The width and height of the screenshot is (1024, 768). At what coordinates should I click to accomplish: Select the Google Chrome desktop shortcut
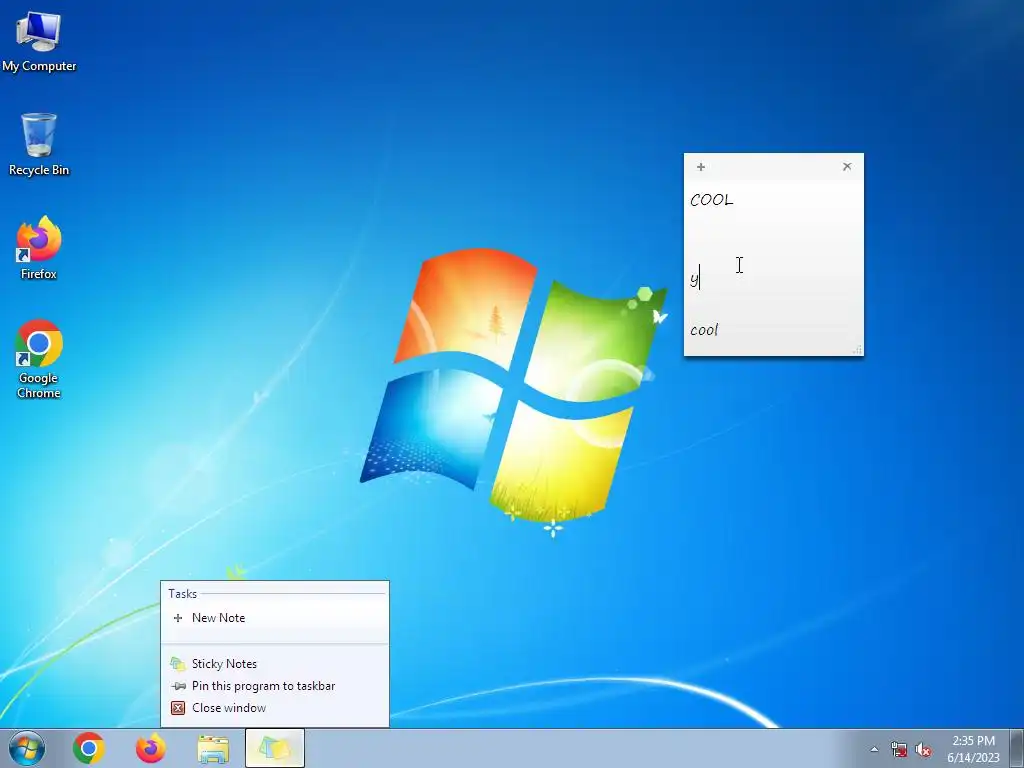click(39, 359)
